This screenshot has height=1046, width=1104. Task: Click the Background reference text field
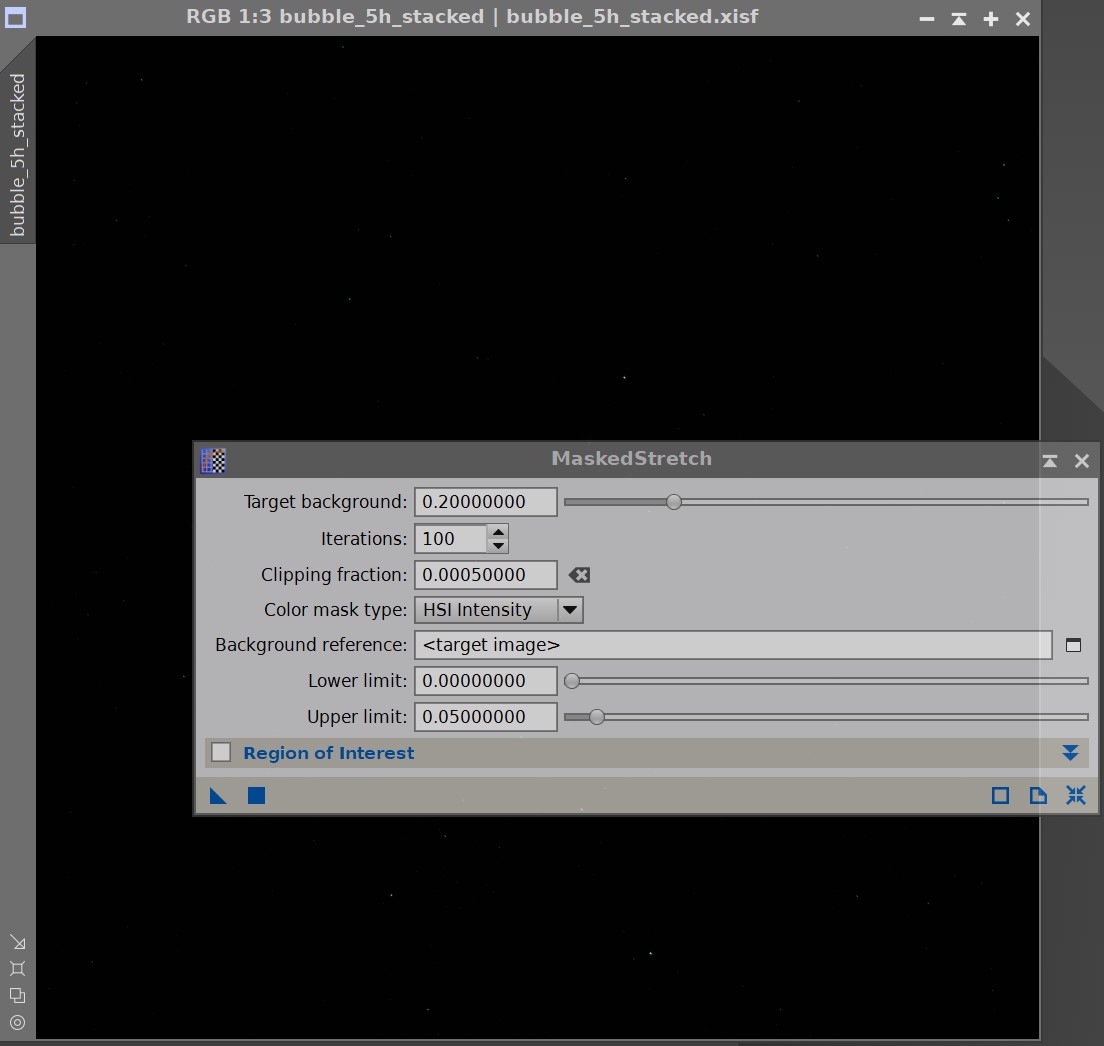(733, 645)
